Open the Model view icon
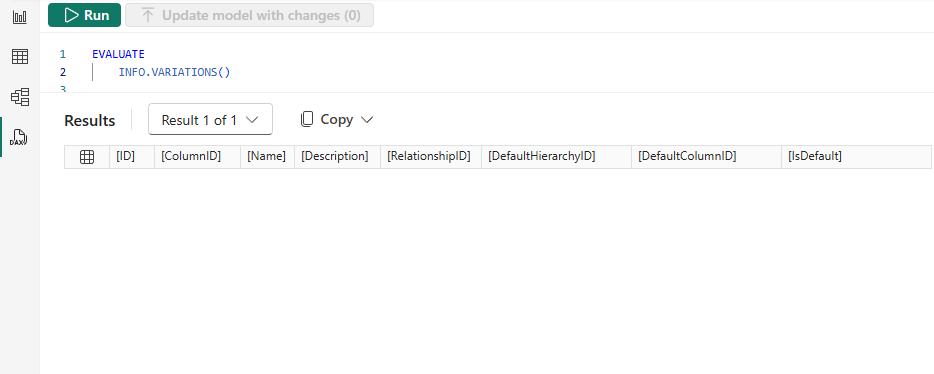Screen dimensions: 934x374 (x=20, y=97)
